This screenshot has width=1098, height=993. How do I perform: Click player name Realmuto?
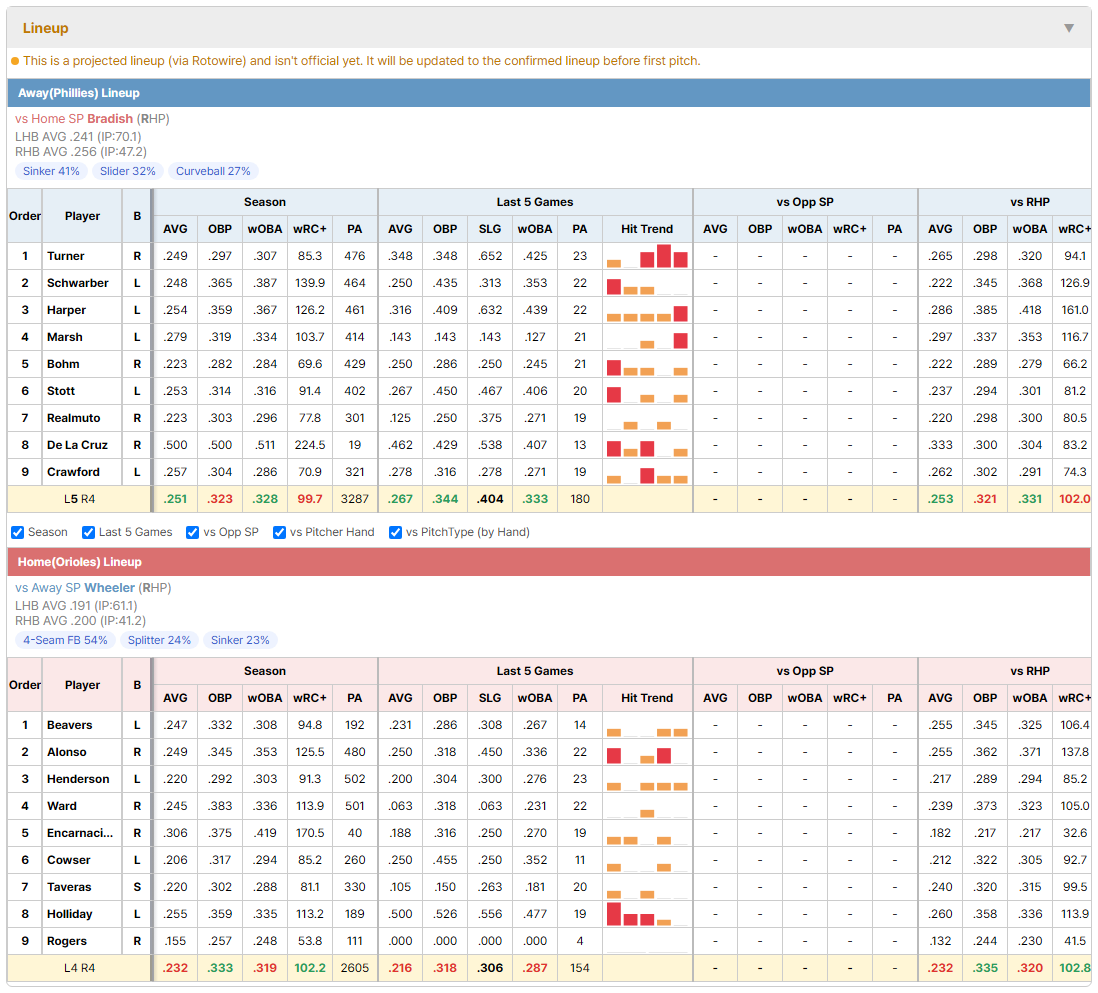[74, 418]
